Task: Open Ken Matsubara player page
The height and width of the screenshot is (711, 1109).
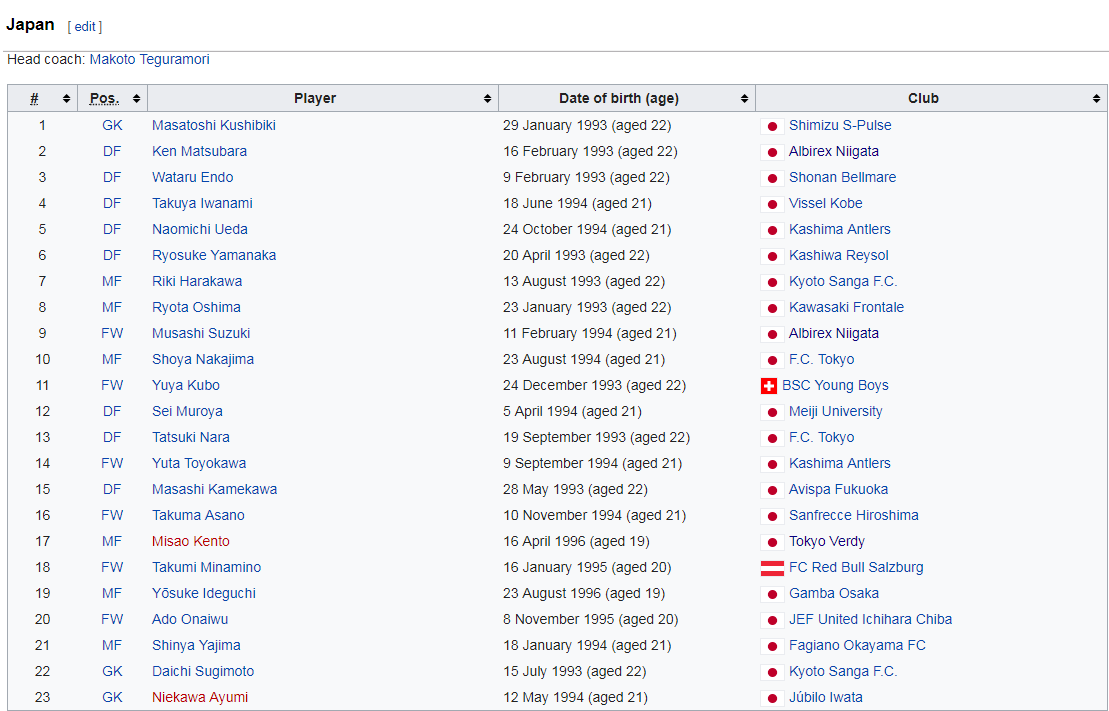Action: [x=199, y=151]
